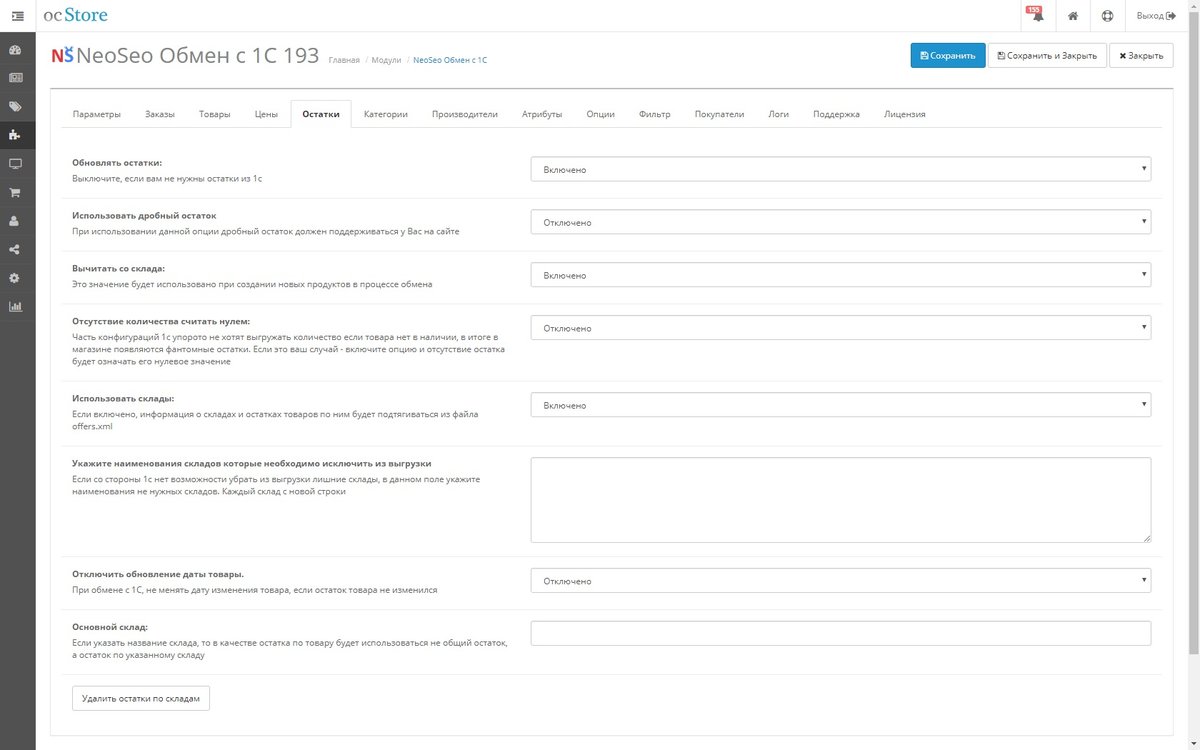
Task: Open the Design monitor sidebar icon
Action: 16,163
